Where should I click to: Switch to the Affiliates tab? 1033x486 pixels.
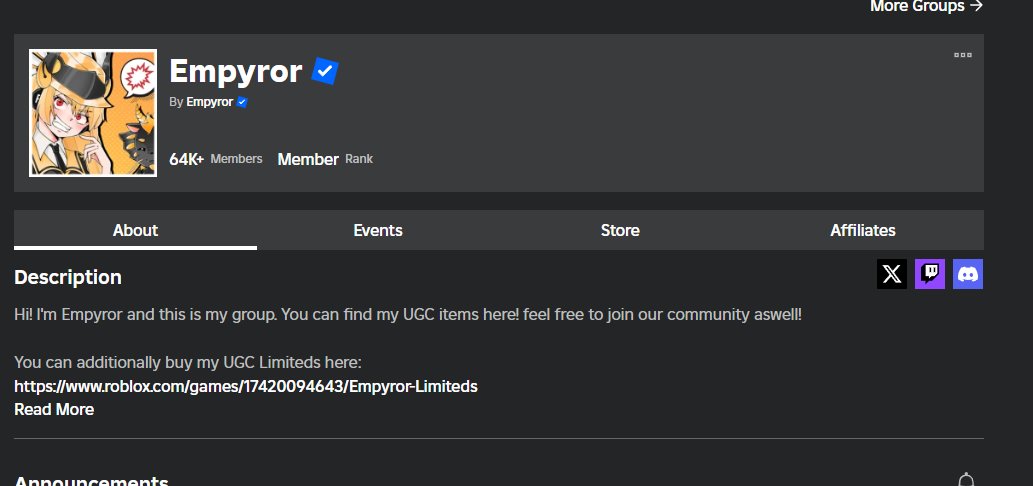click(862, 230)
